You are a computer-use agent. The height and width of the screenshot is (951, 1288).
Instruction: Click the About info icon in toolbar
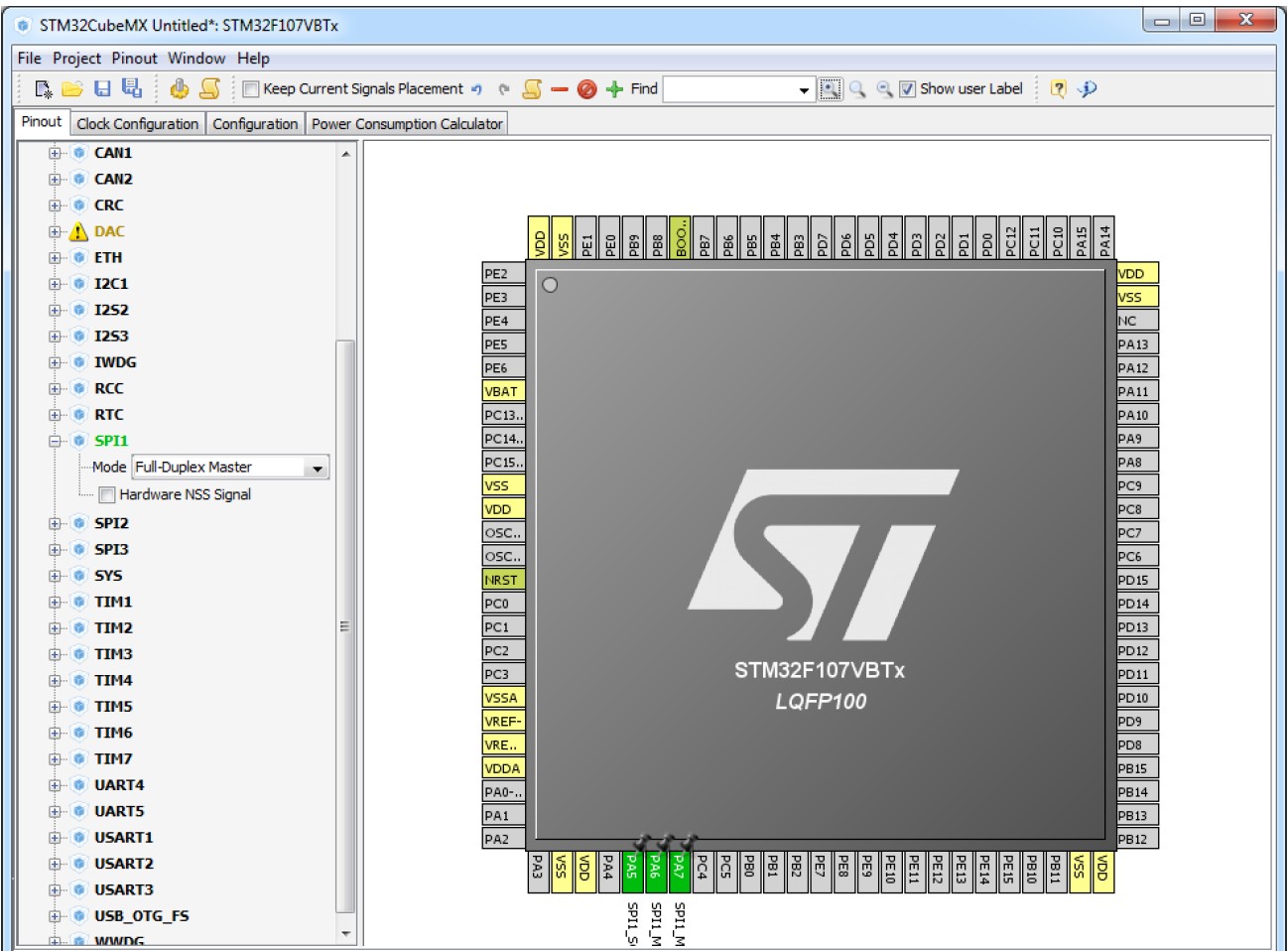pos(1088,89)
